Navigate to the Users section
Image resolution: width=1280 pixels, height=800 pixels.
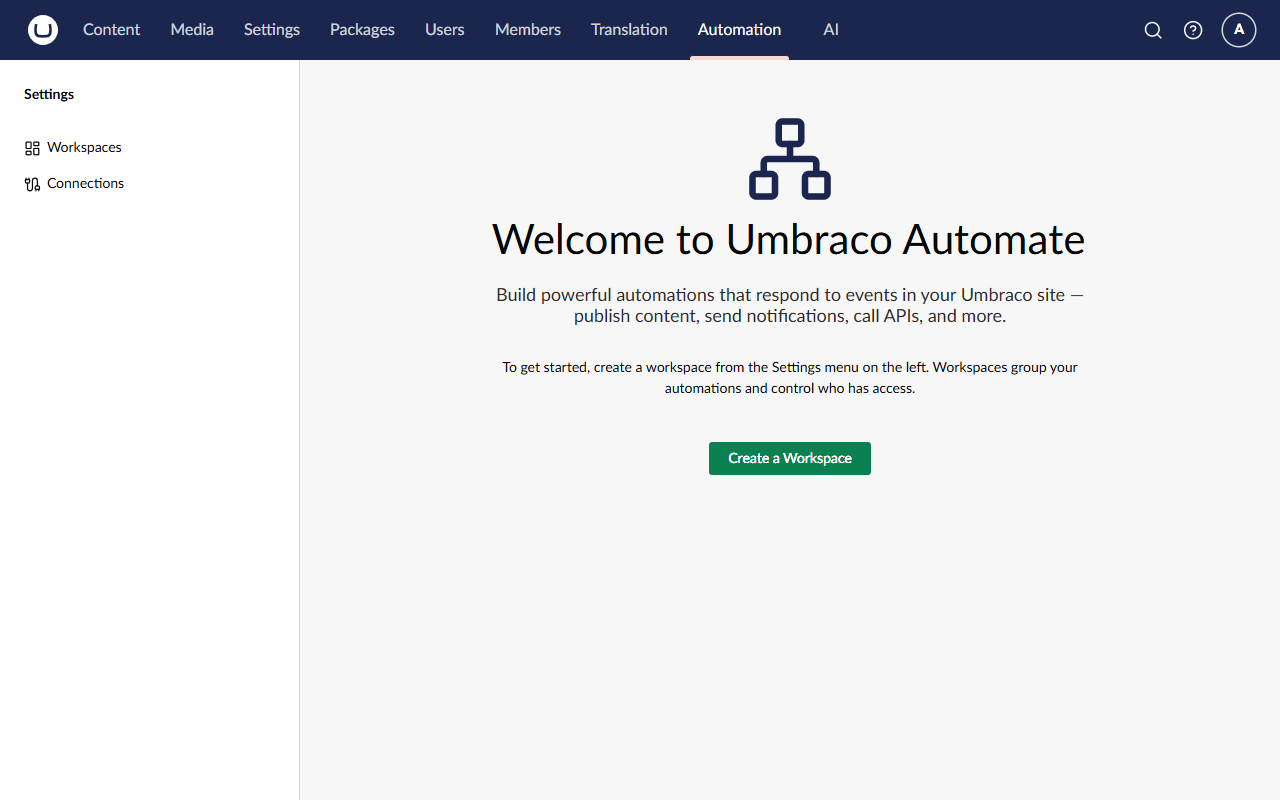pyautogui.click(x=445, y=30)
